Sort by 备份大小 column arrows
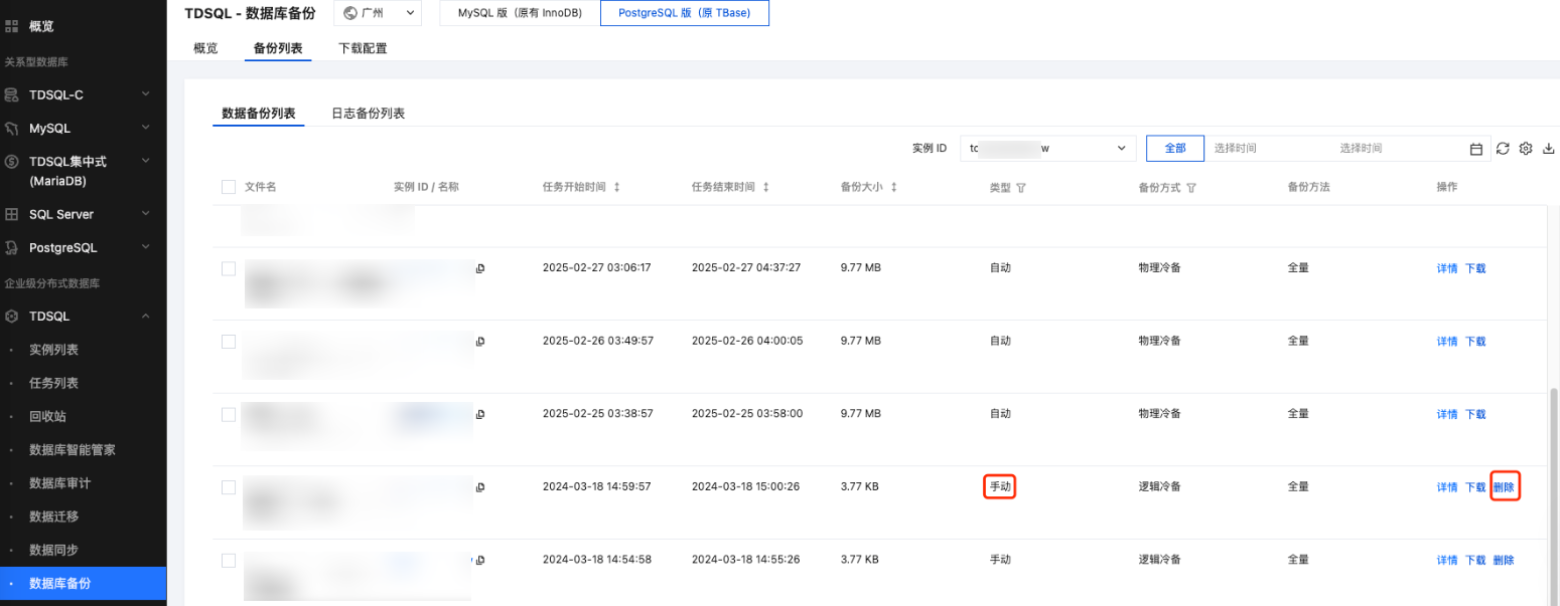Viewport: 1560px width, 606px height. click(x=893, y=187)
